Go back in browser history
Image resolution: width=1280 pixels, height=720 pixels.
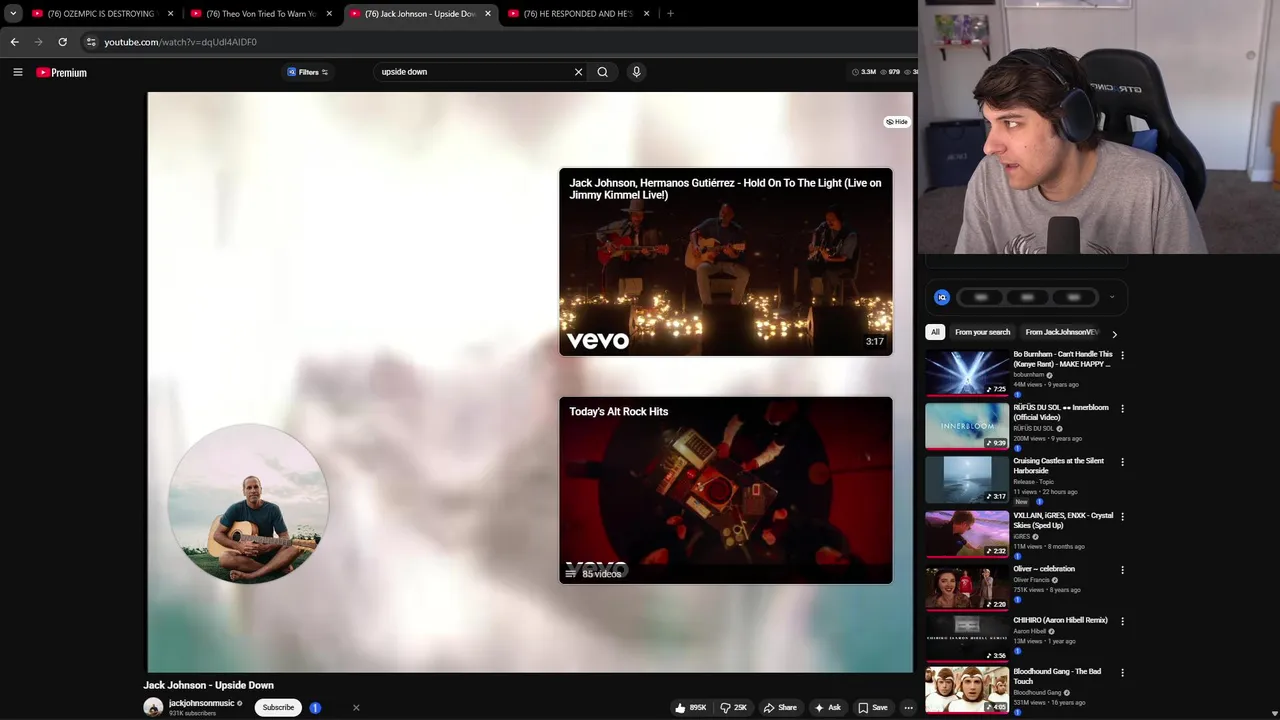point(14,42)
